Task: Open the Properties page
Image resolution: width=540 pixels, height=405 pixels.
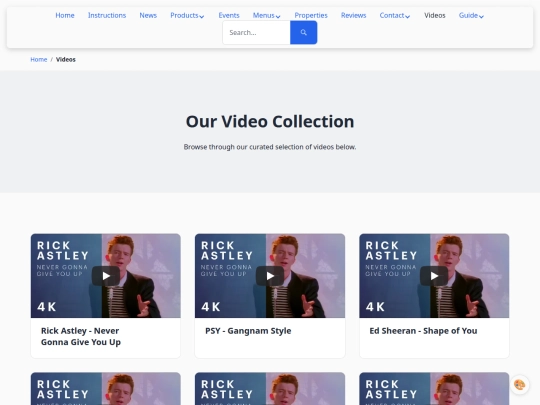Action: click(311, 15)
